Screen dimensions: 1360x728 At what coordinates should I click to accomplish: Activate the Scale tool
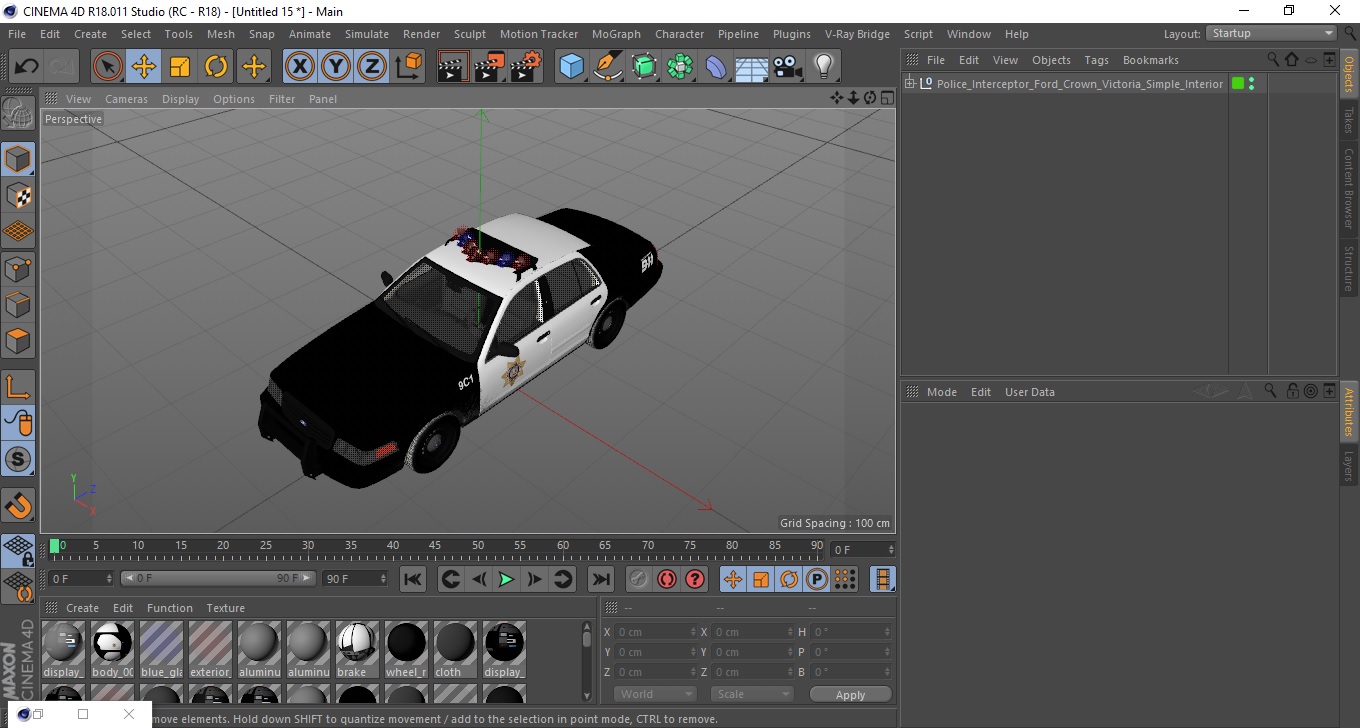(180, 67)
